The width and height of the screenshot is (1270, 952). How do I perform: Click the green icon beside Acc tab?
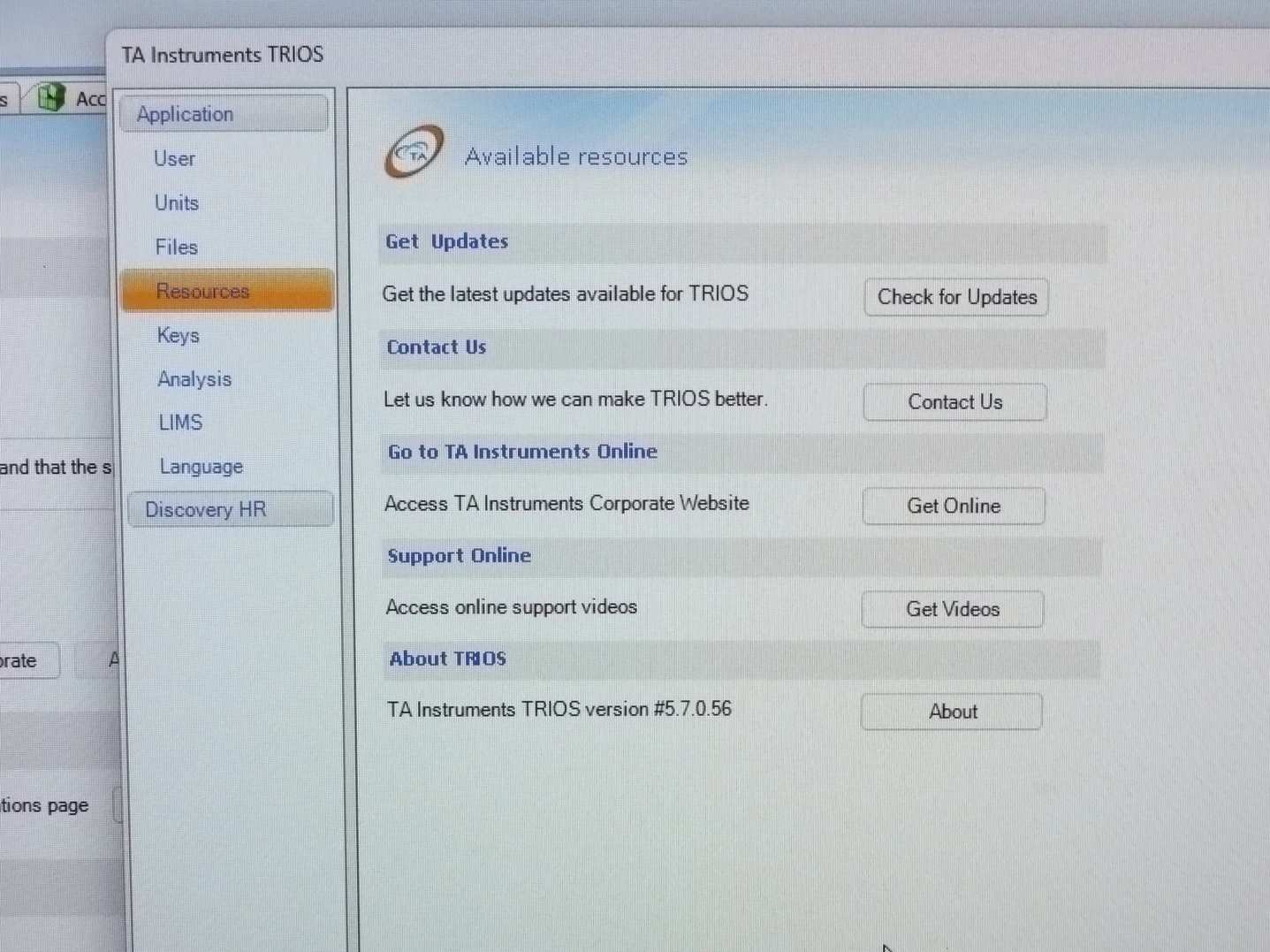click(x=50, y=96)
